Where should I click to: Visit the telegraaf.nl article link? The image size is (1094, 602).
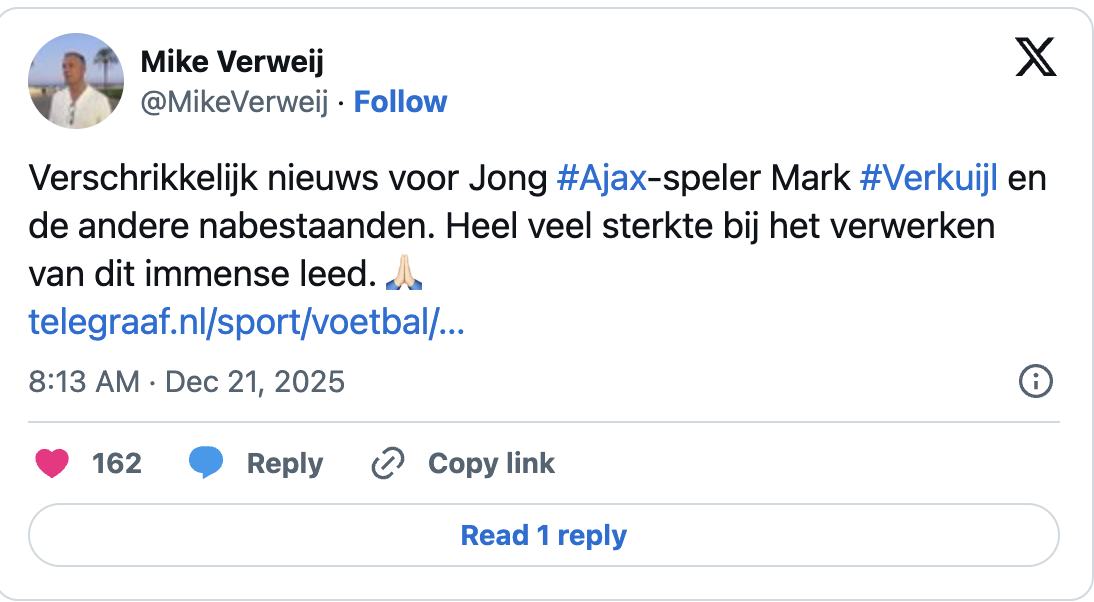tap(246, 321)
